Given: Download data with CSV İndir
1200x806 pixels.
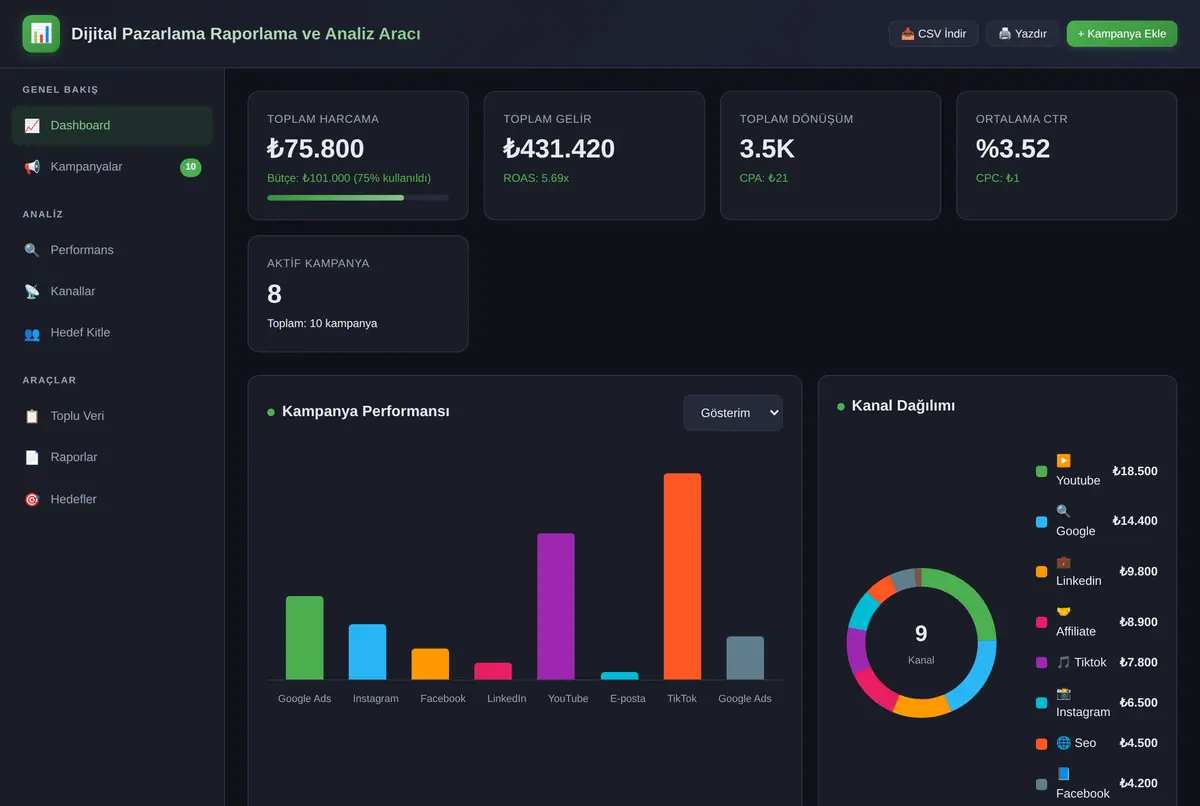Looking at the screenshot, I should pyautogui.click(x=933, y=34).
